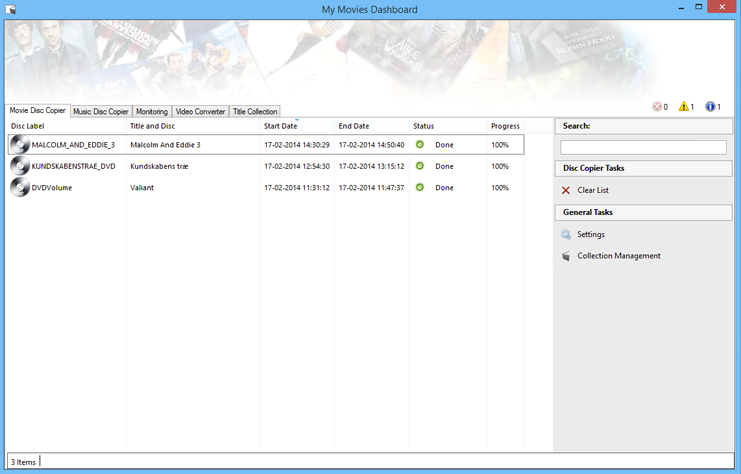Click start date 17-02-2014 12:54:30

pyautogui.click(x=297, y=166)
